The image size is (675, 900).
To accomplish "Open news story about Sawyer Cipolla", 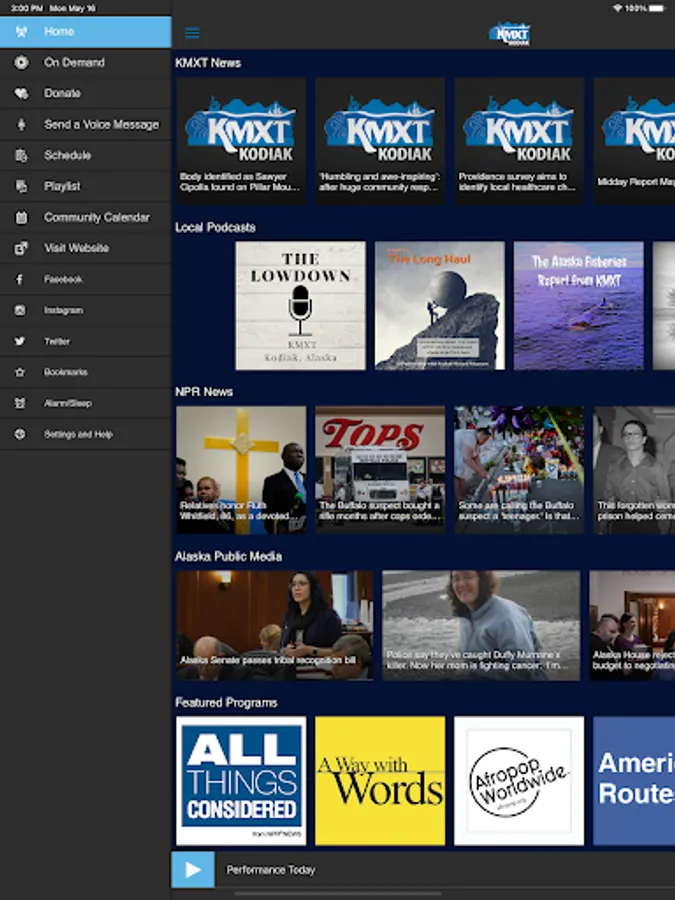I will click(241, 141).
